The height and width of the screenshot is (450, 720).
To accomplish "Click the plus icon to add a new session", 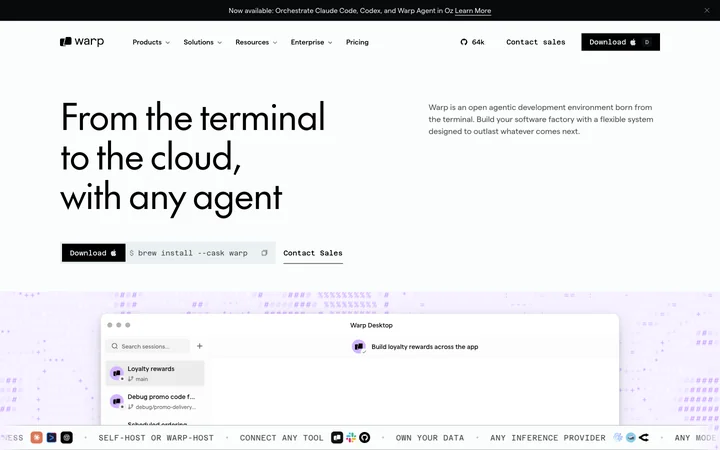I will [200, 346].
